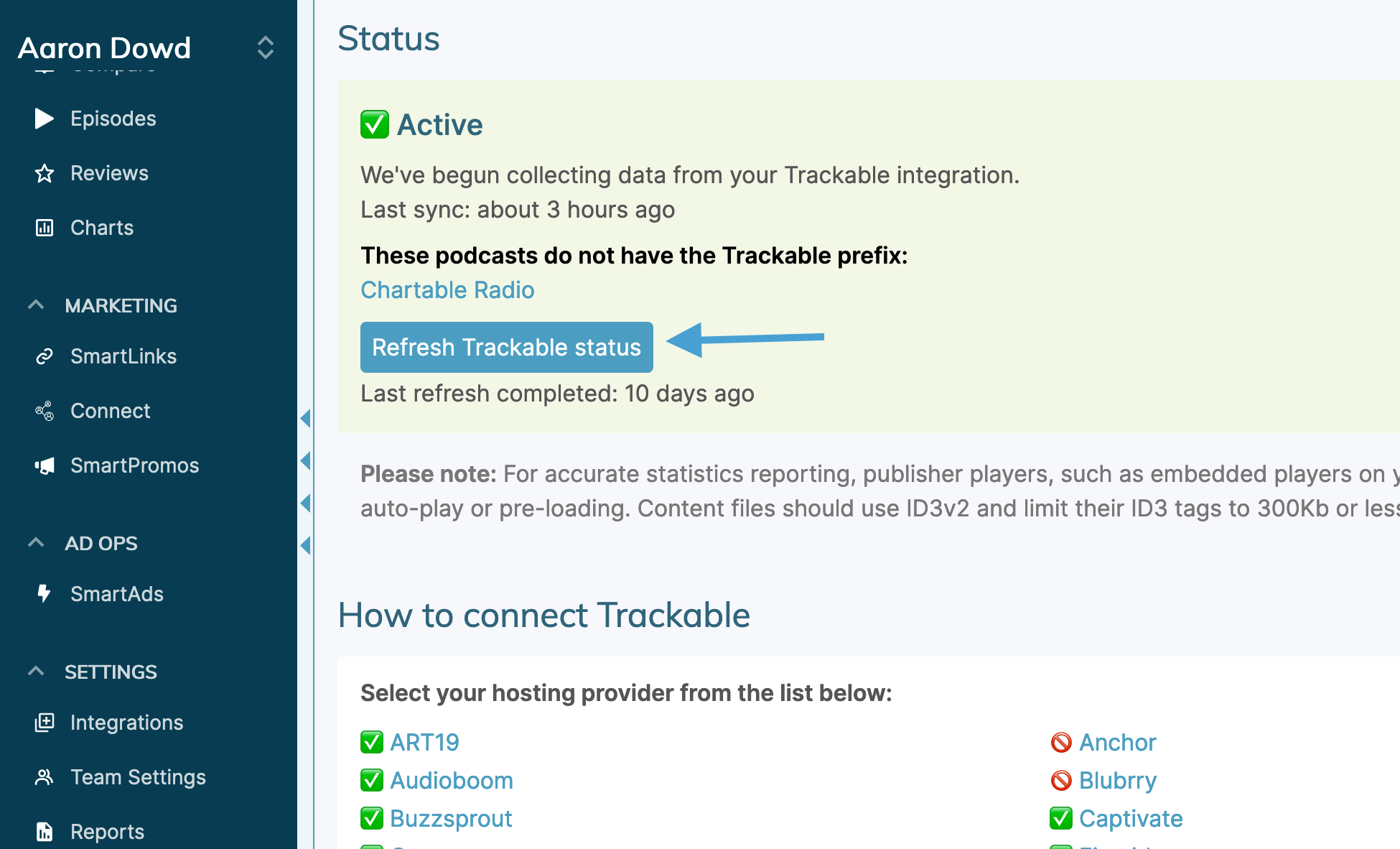Click the Charts bar-graph icon
The height and width of the screenshot is (849, 1400).
[x=44, y=228]
